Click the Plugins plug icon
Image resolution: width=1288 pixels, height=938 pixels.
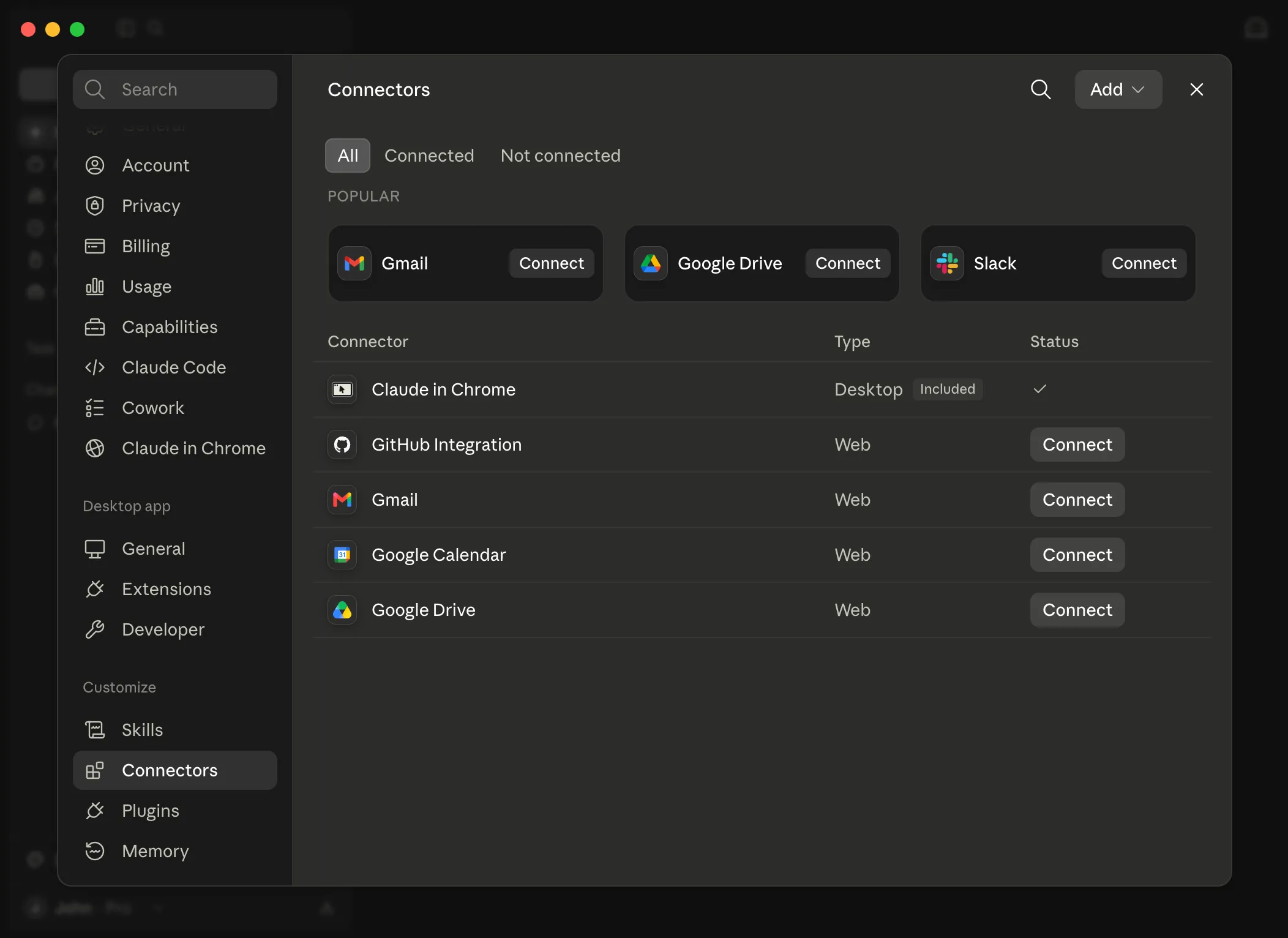point(95,811)
